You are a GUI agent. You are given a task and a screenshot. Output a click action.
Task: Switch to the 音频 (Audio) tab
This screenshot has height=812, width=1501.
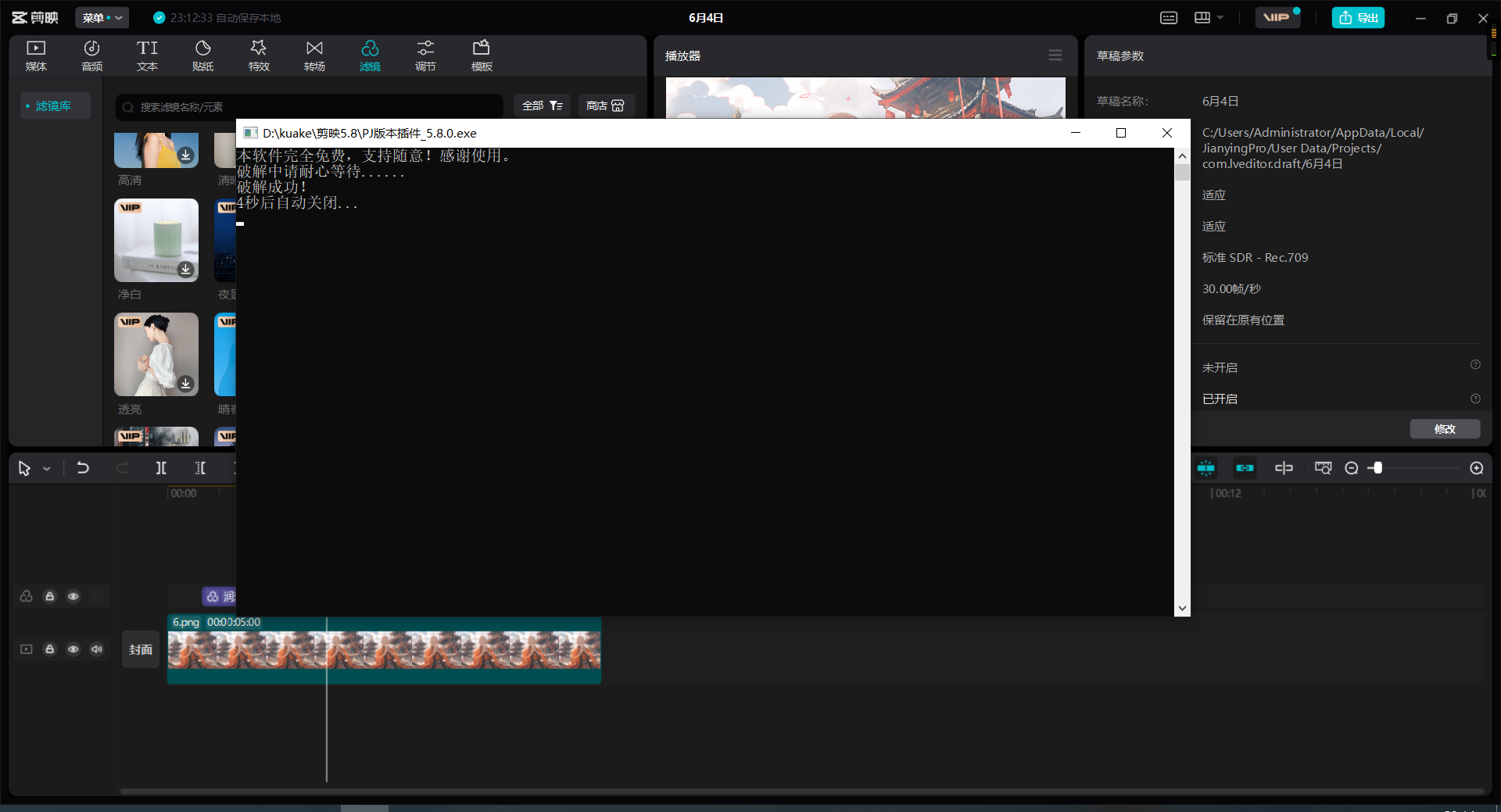91,55
